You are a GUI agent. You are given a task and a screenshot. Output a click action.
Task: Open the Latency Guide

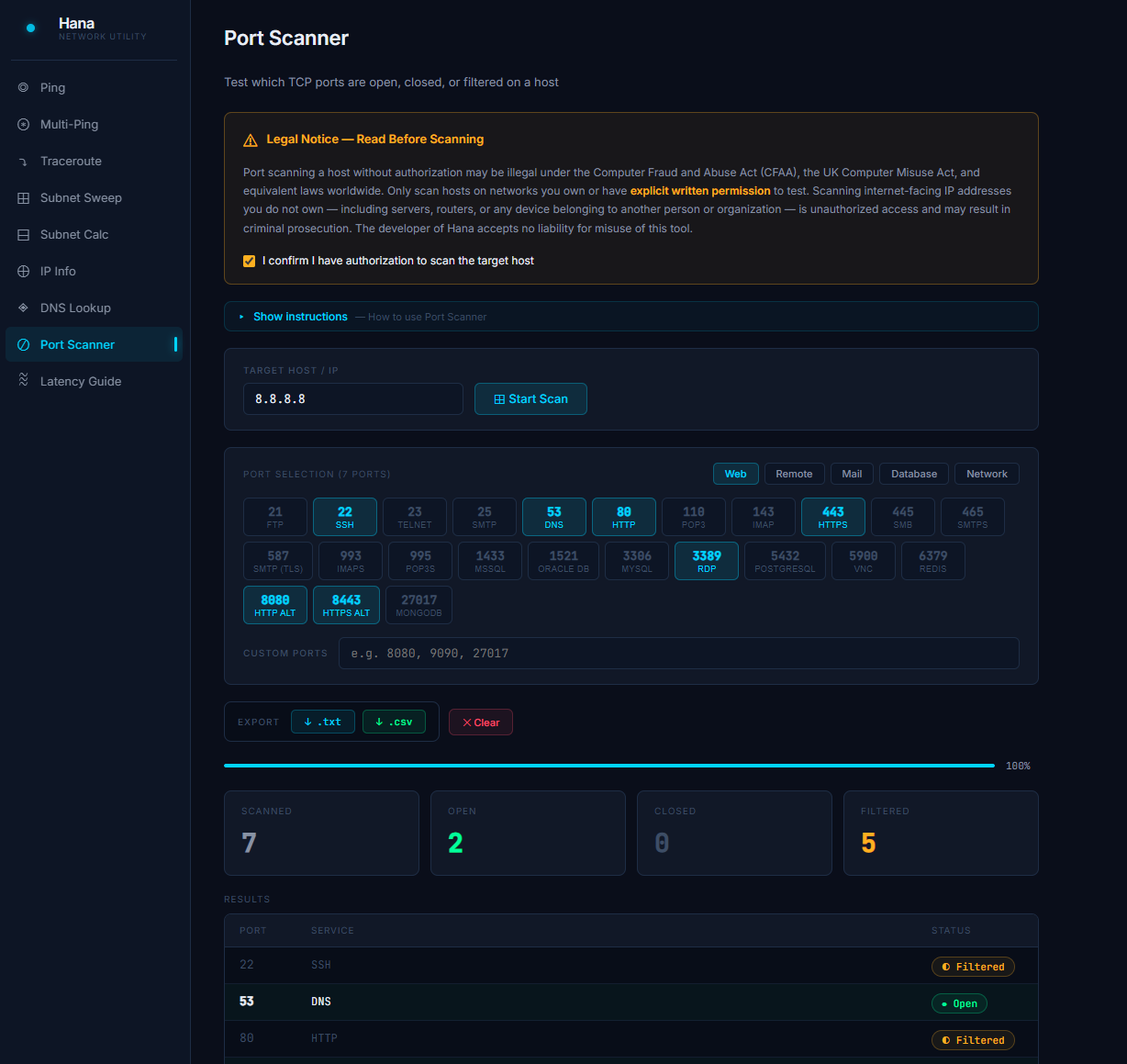click(x=94, y=381)
